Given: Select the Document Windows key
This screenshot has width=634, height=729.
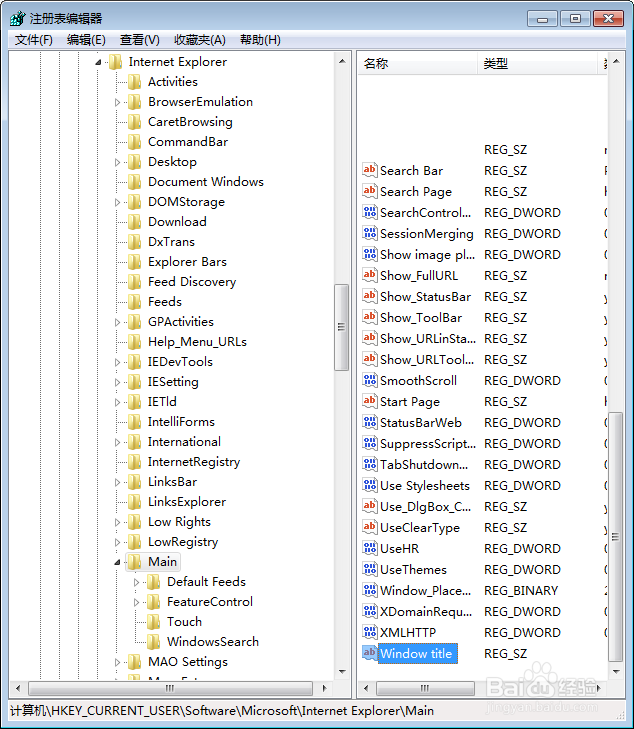Looking at the screenshot, I should click(206, 182).
